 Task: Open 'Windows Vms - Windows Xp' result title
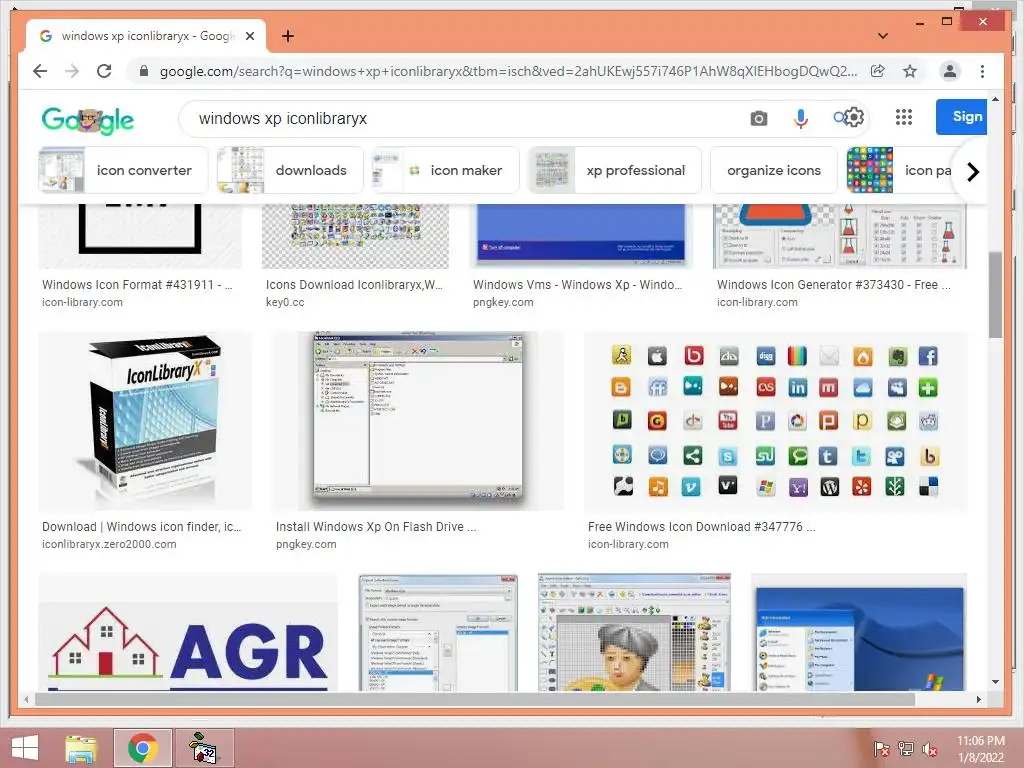point(577,285)
